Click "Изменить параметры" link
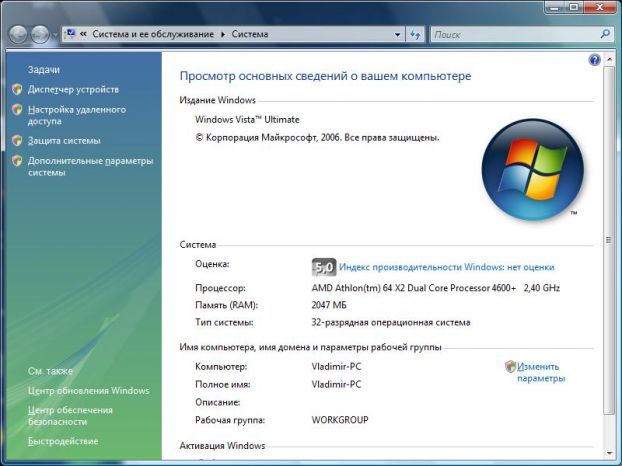The image size is (622, 466). (541, 372)
